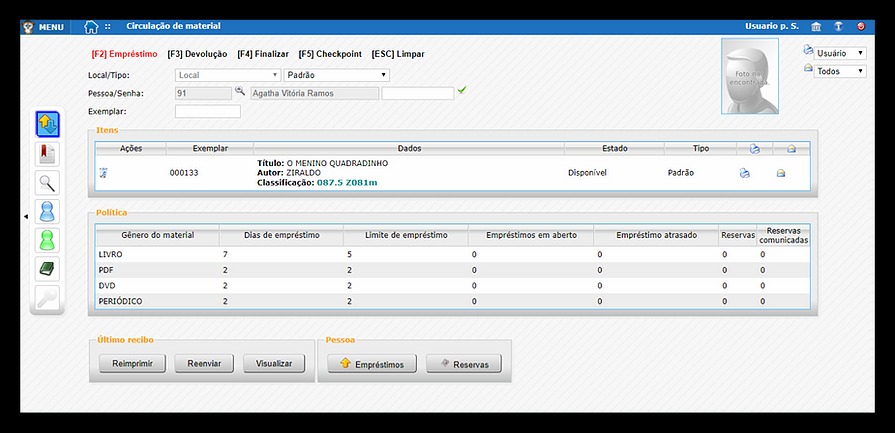Click the green person sidebar icon
895x433 pixels.
47,240
